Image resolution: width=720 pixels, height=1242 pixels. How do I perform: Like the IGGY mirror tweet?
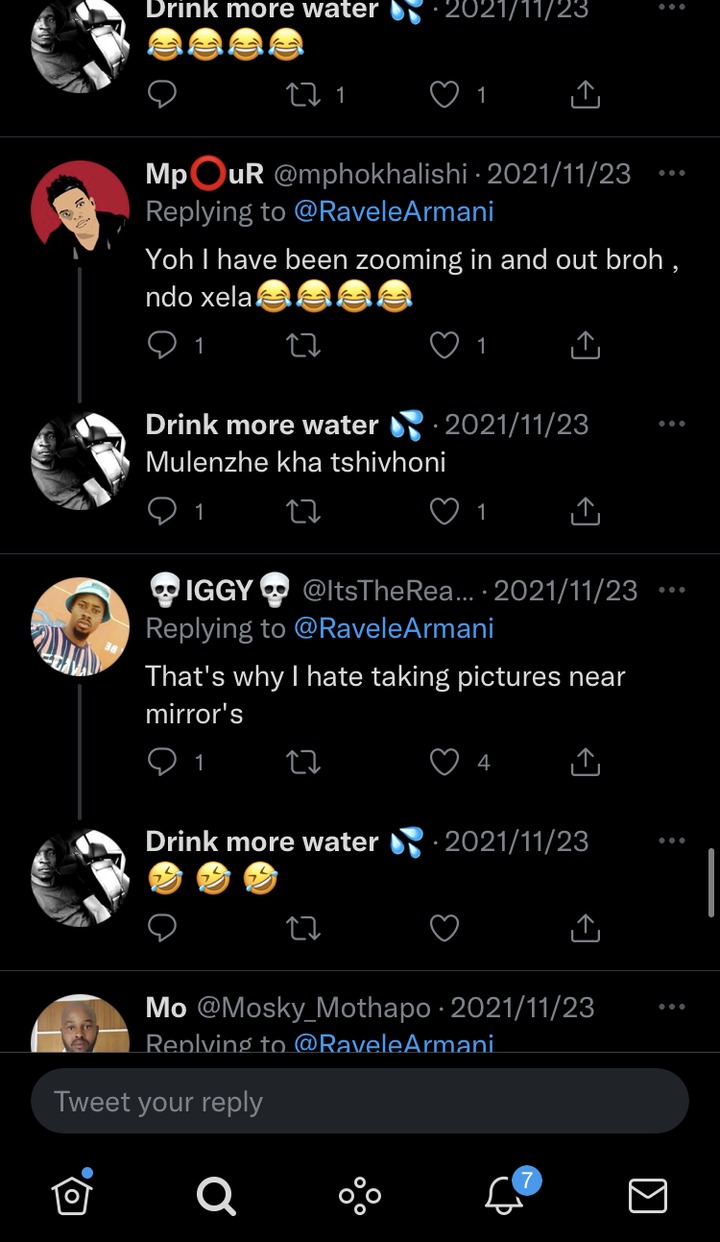[444, 763]
